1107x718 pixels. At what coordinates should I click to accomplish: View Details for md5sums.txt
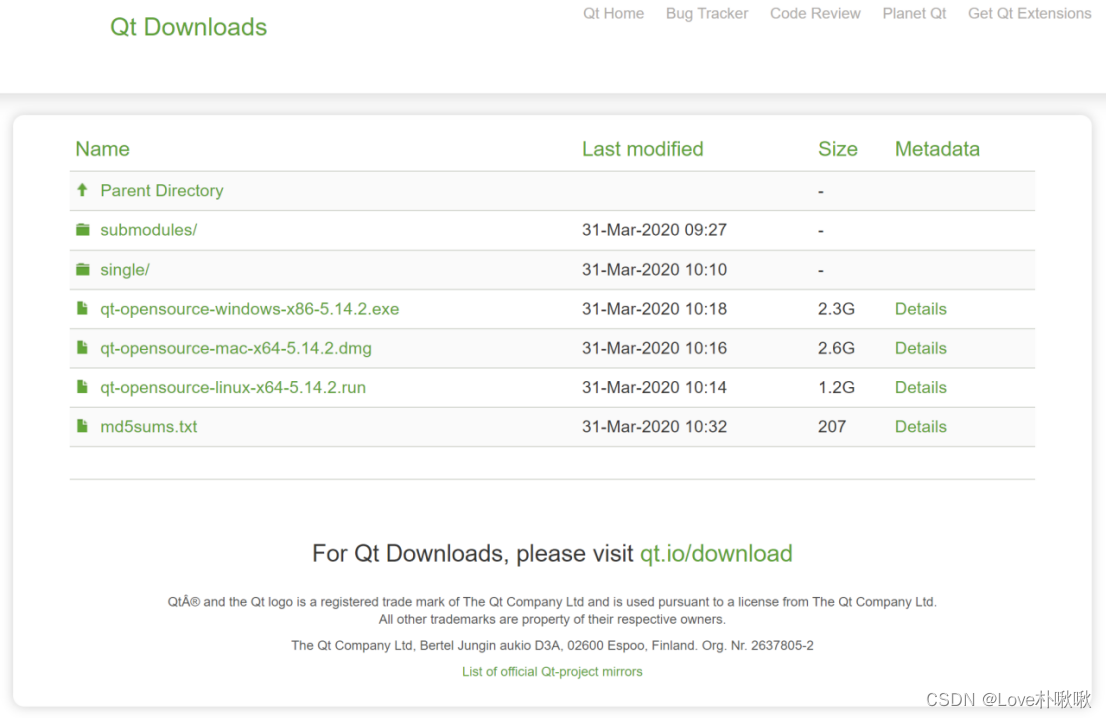[x=921, y=426]
